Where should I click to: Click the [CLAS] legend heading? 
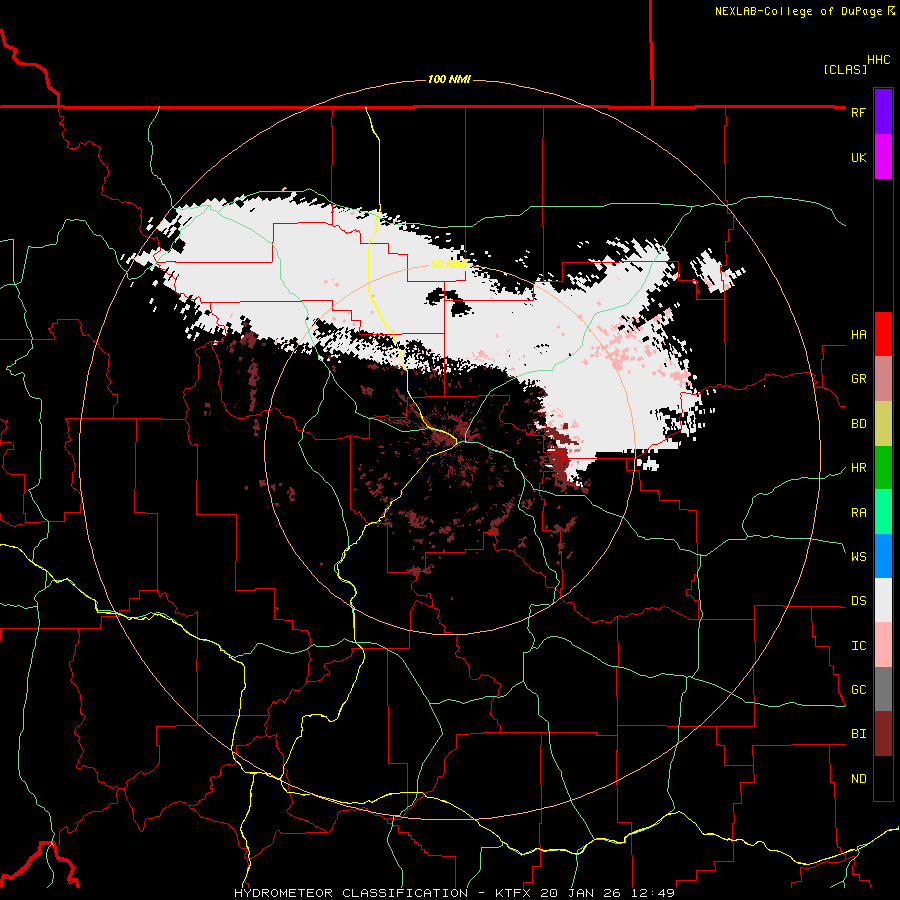[845, 69]
